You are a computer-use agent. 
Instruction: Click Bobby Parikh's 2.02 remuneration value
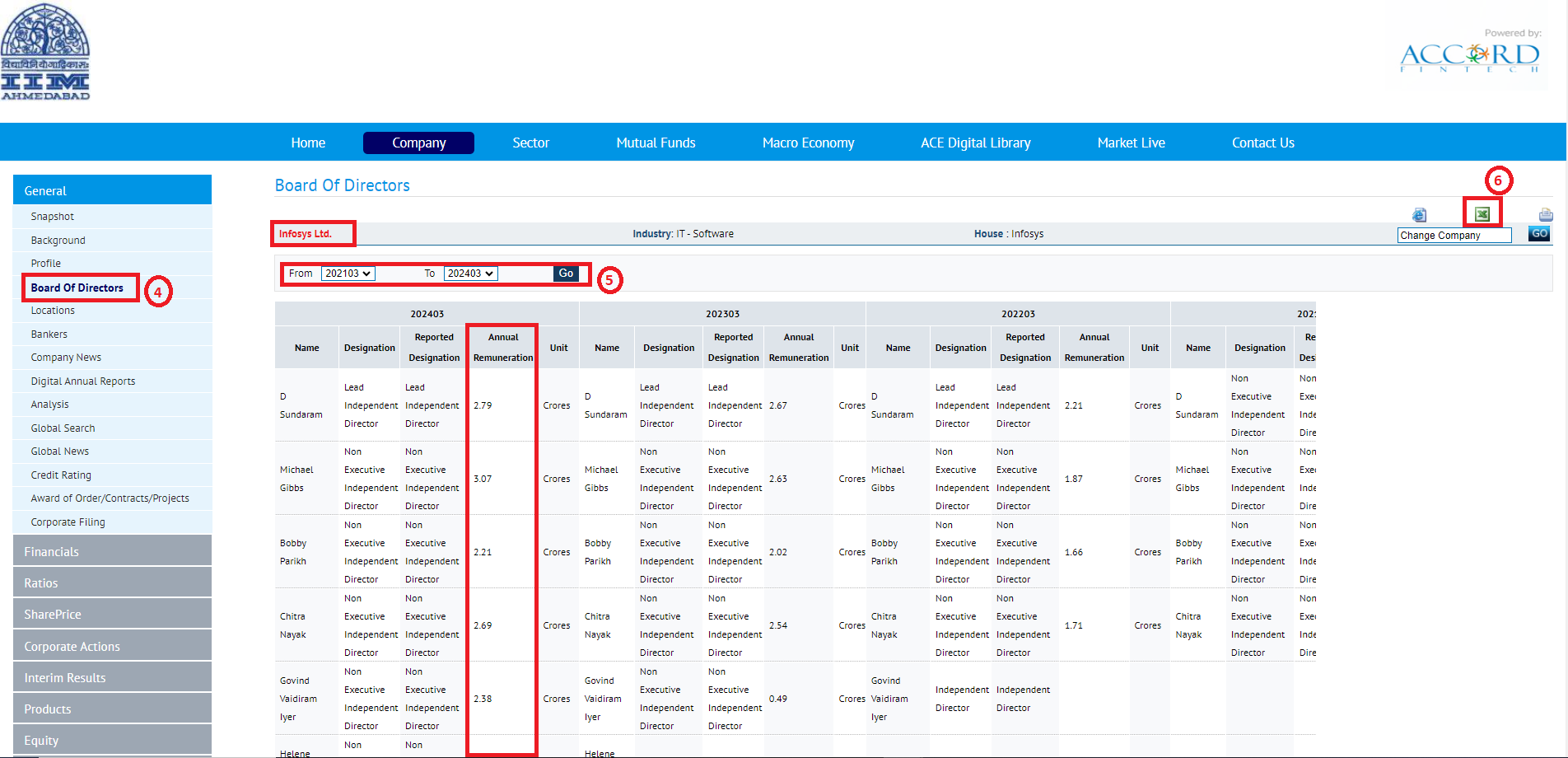tap(778, 552)
